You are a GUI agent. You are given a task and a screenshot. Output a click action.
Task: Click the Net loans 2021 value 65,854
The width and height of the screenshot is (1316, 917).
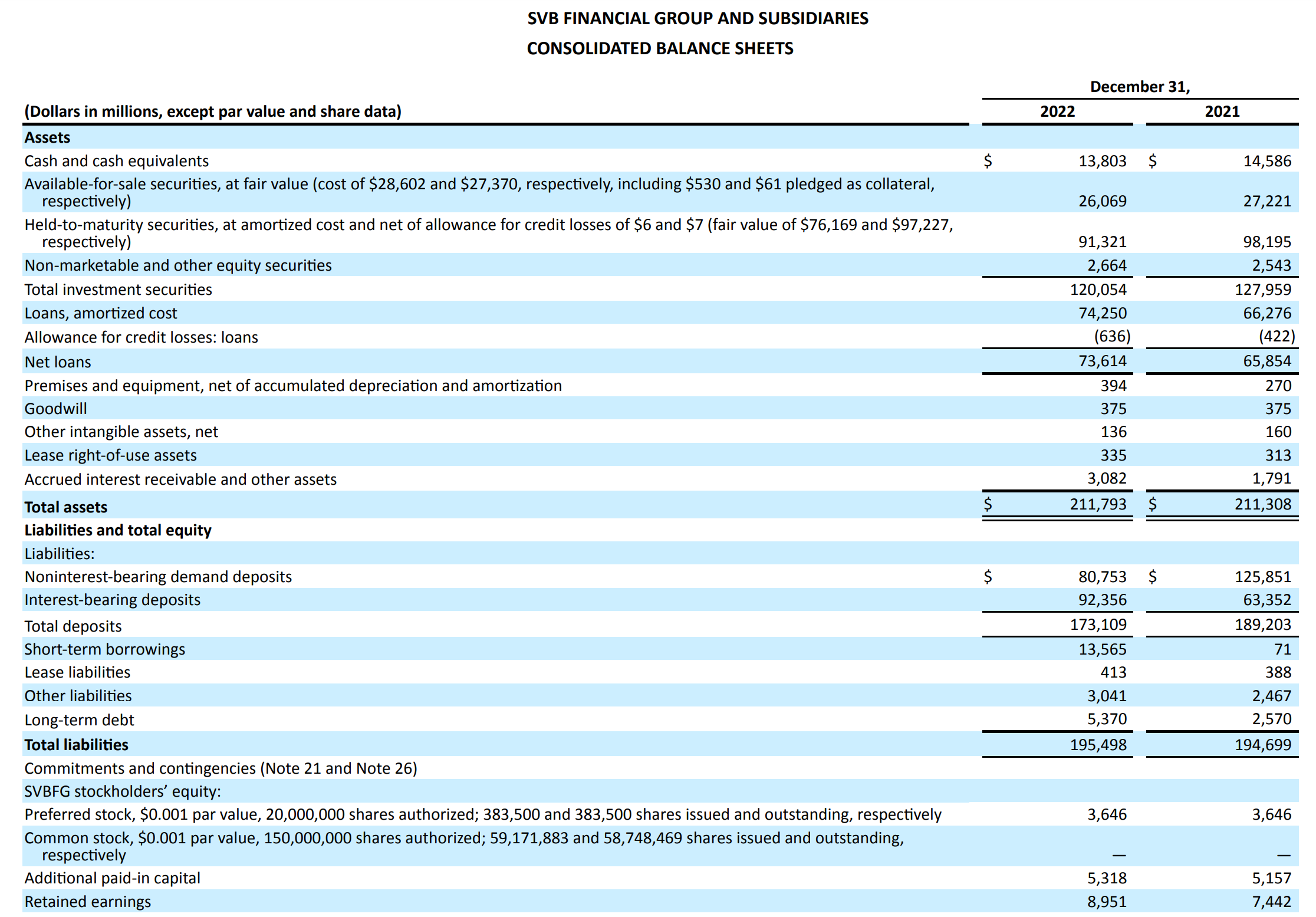(1266, 361)
